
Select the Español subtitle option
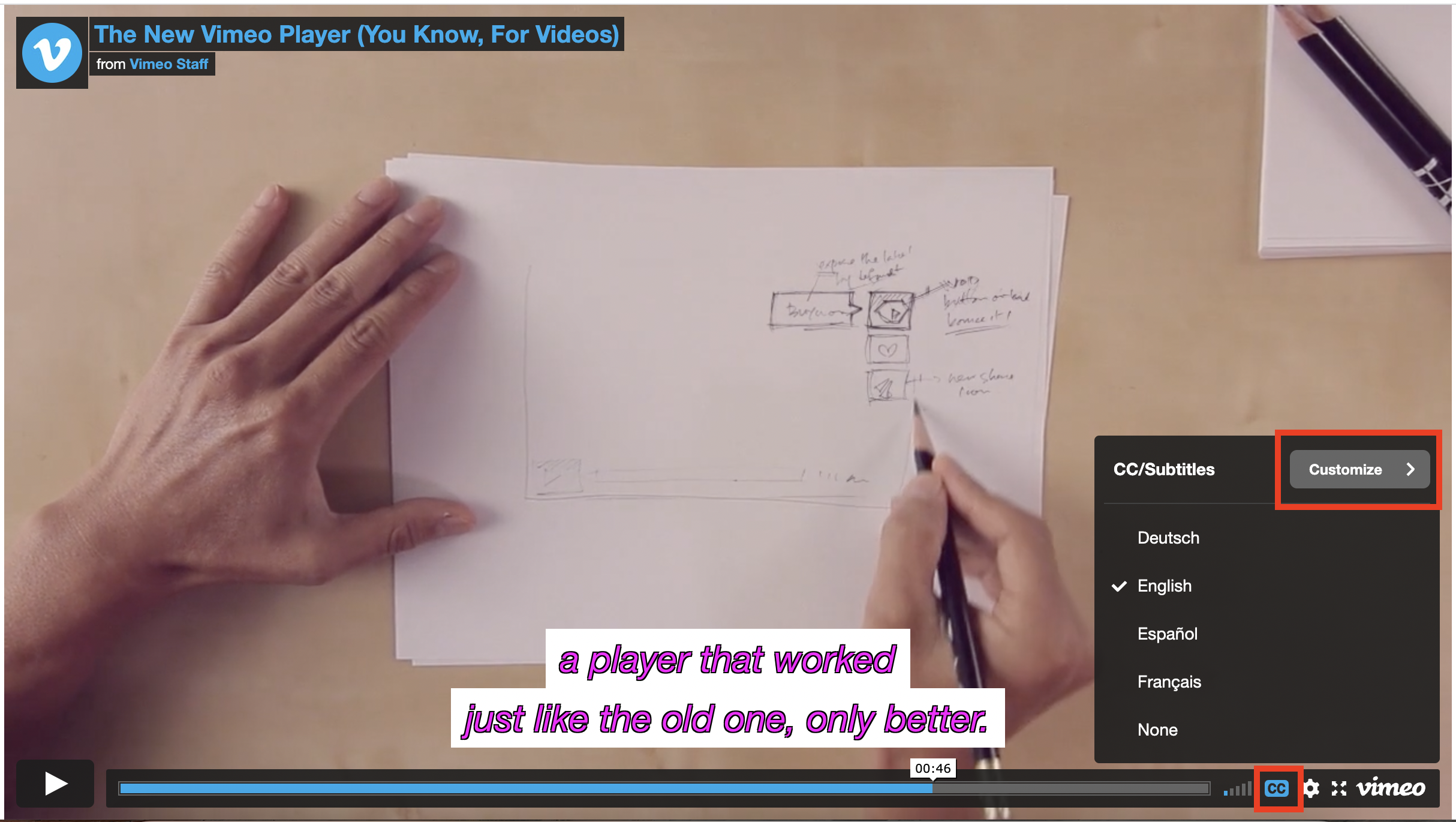click(x=1169, y=633)
